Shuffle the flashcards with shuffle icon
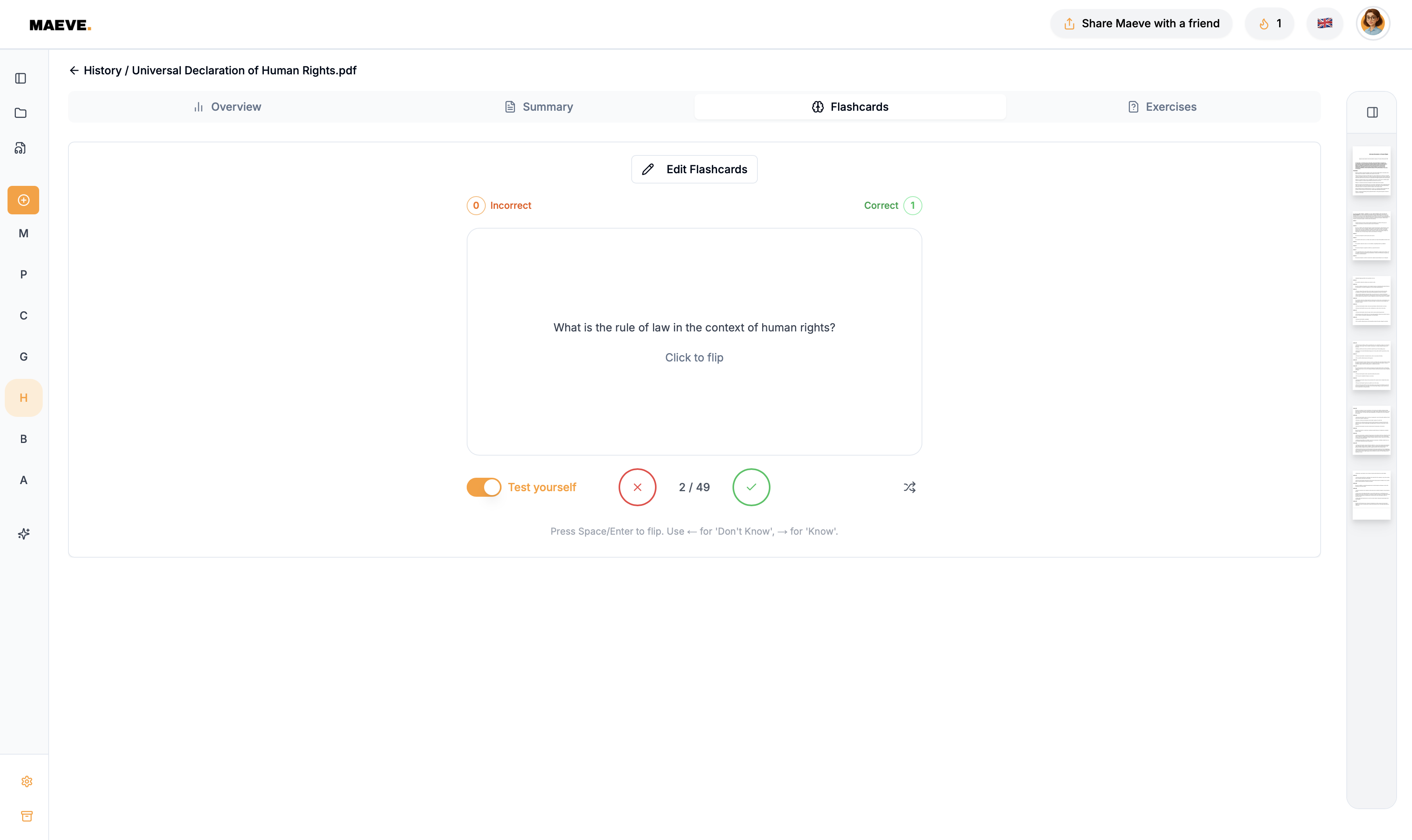Screen dimensions: 1412x840 tap(909, 487)
